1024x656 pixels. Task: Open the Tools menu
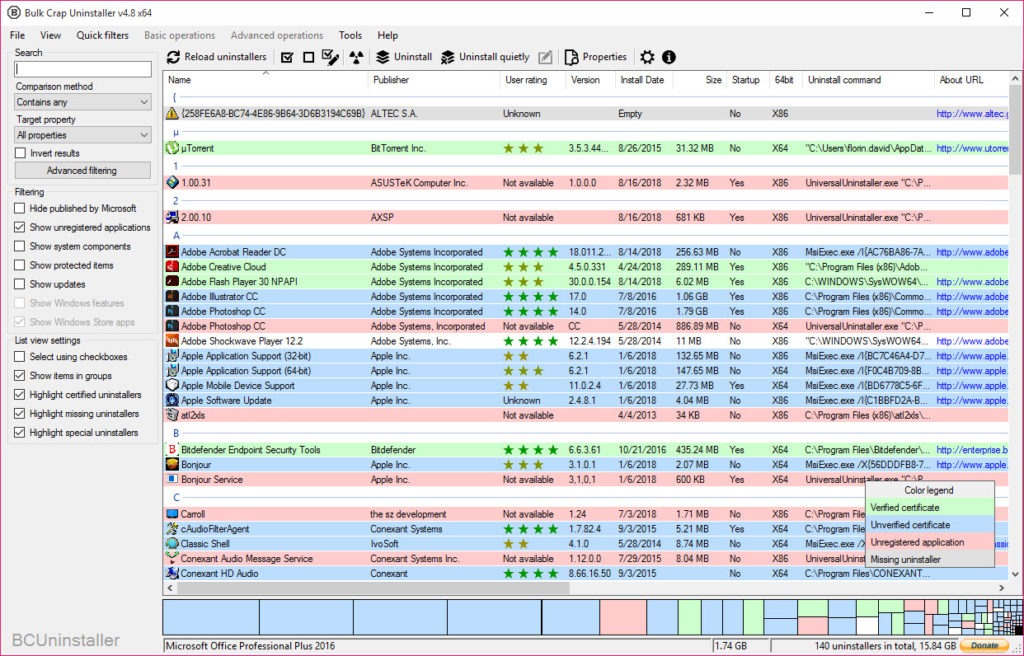click(x=350, y=35)
